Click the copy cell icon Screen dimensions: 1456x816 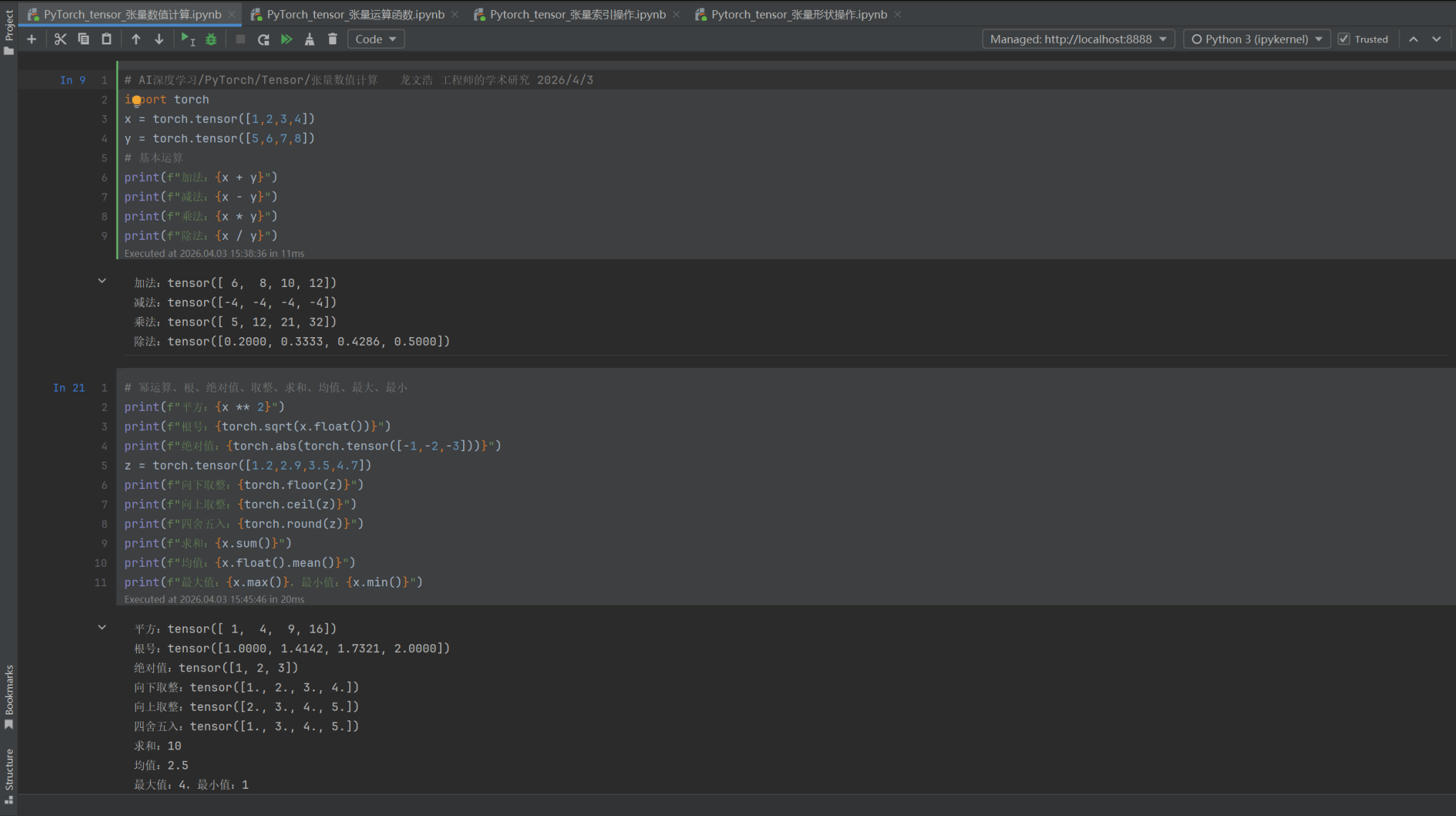point(84,39)
